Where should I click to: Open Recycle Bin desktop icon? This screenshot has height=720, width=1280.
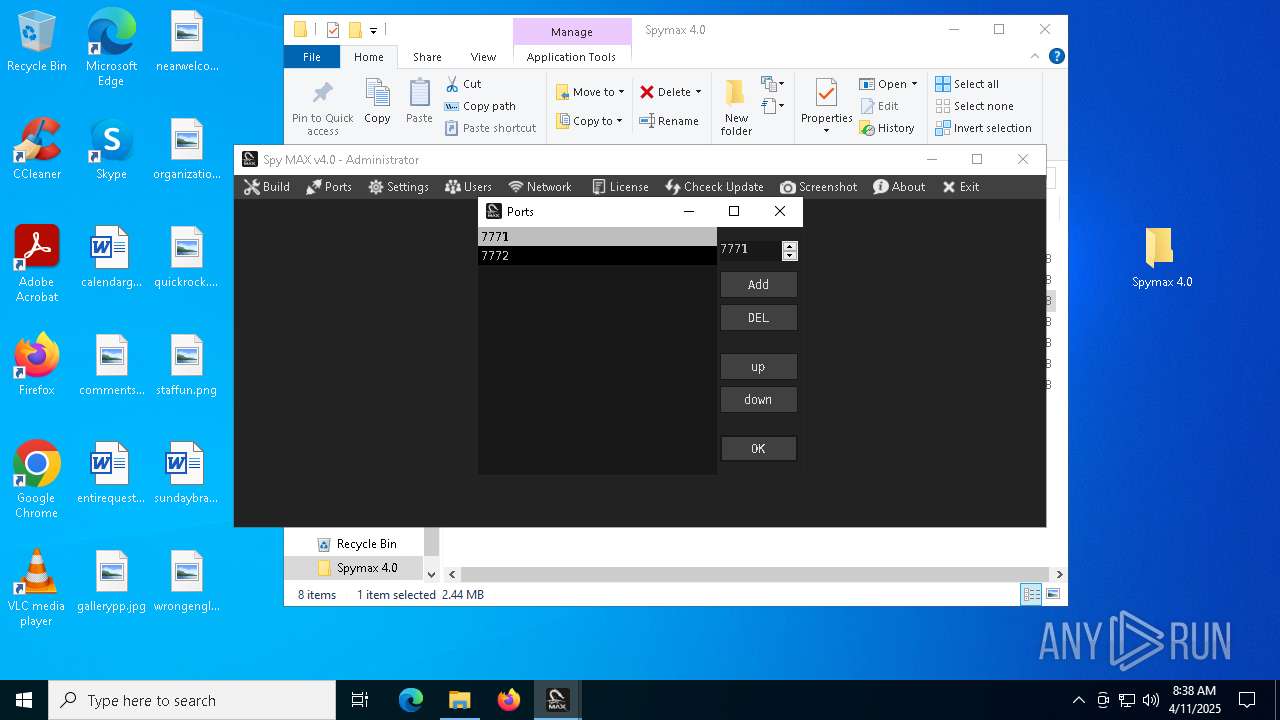coord(36,41)
